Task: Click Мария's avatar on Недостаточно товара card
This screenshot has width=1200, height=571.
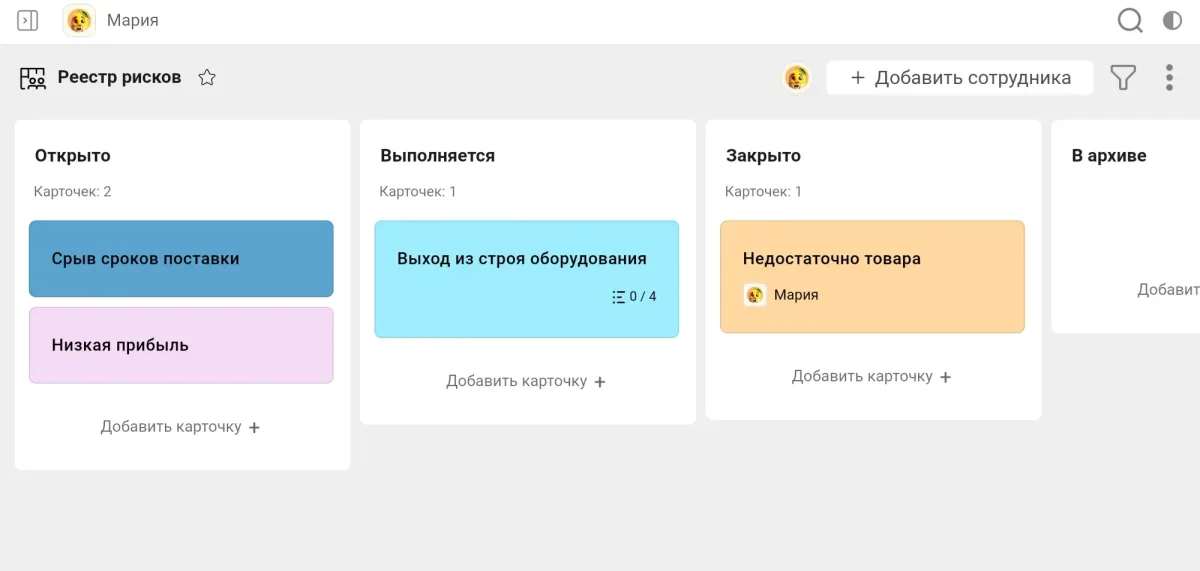Action: (755, 295)
